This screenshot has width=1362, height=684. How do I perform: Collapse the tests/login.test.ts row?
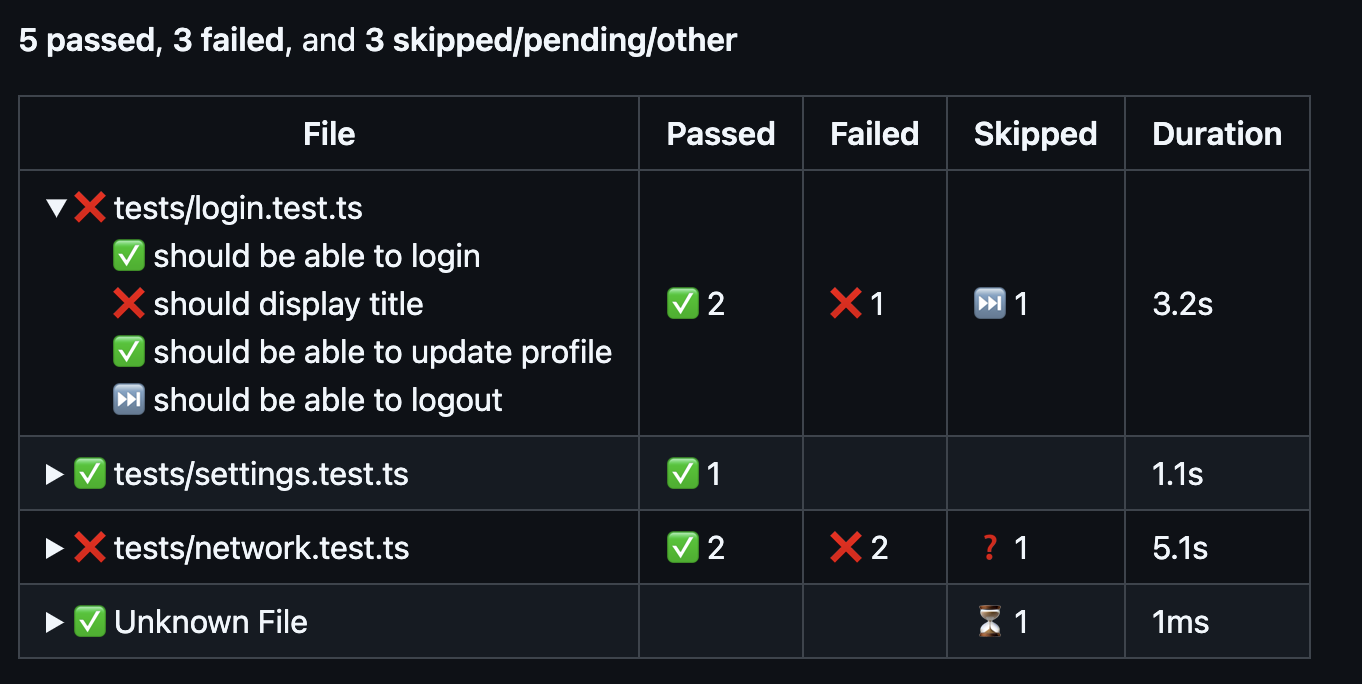(x=56, y=208)
